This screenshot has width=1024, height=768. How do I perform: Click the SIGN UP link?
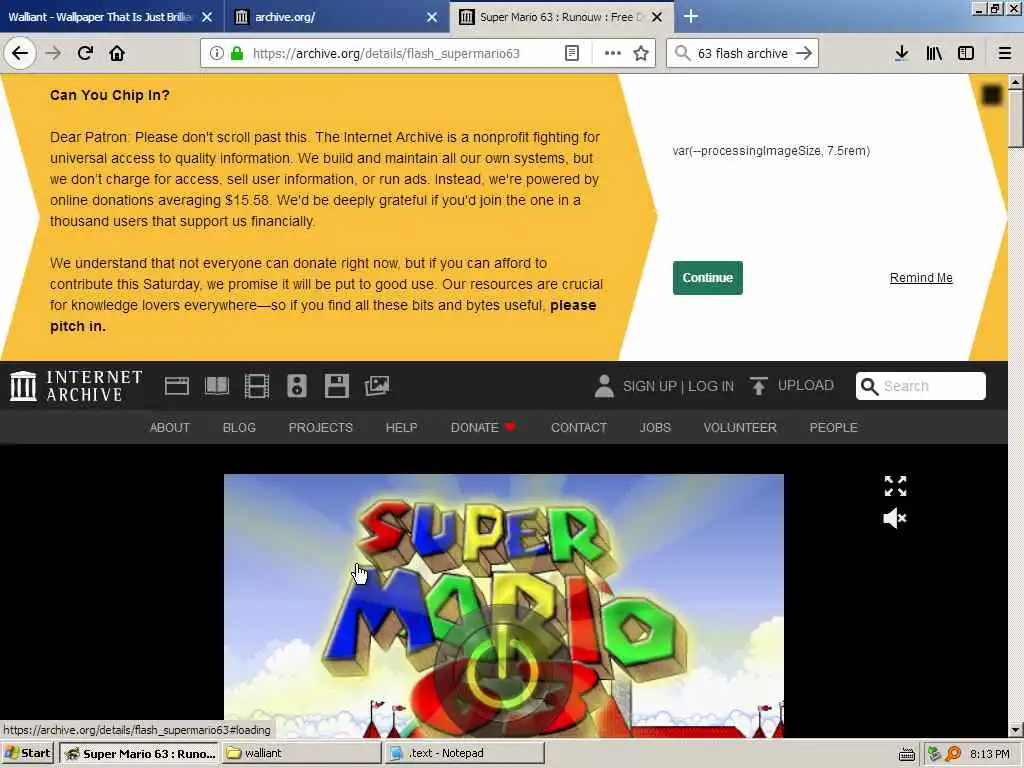pos(650,386)
